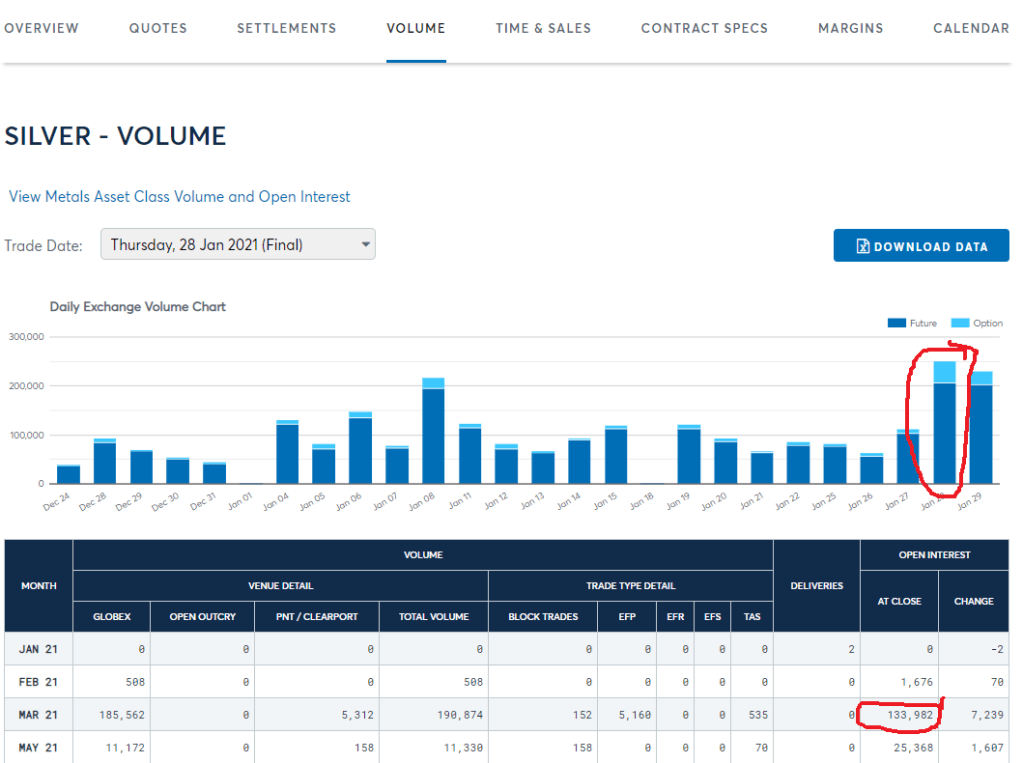Image resolution: width=1023 pixels, height=763 pixels.
Task: Select the MAR 21 month row
Action: (38, 715)
